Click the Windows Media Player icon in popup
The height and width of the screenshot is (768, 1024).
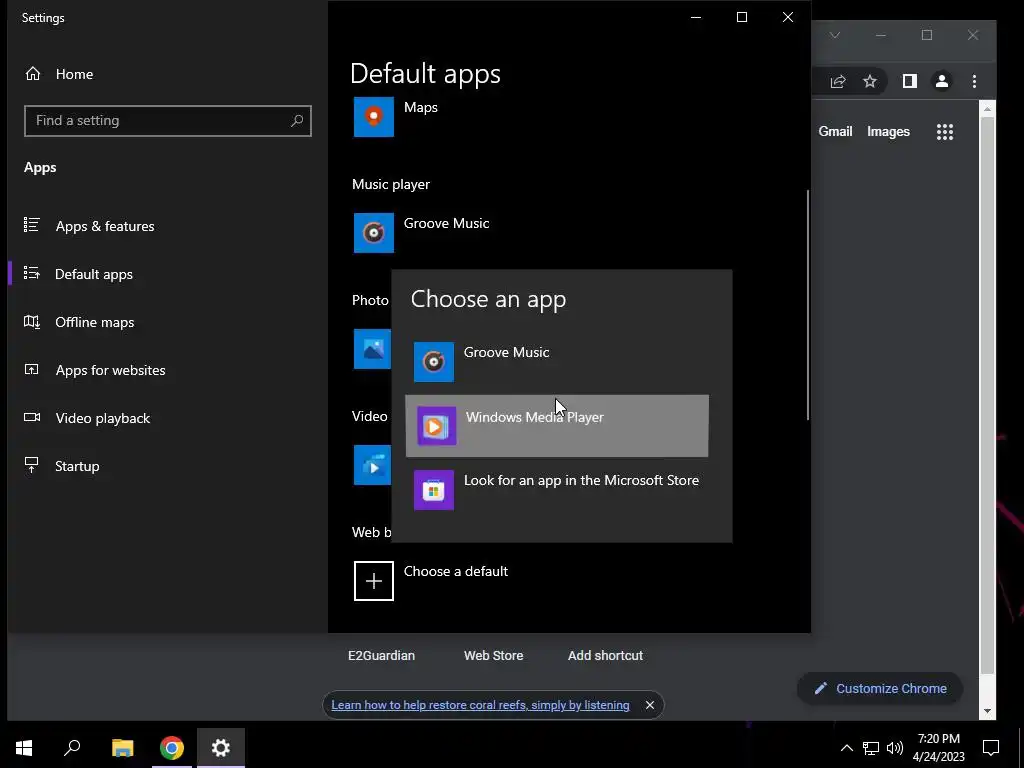tap(436, 426)
